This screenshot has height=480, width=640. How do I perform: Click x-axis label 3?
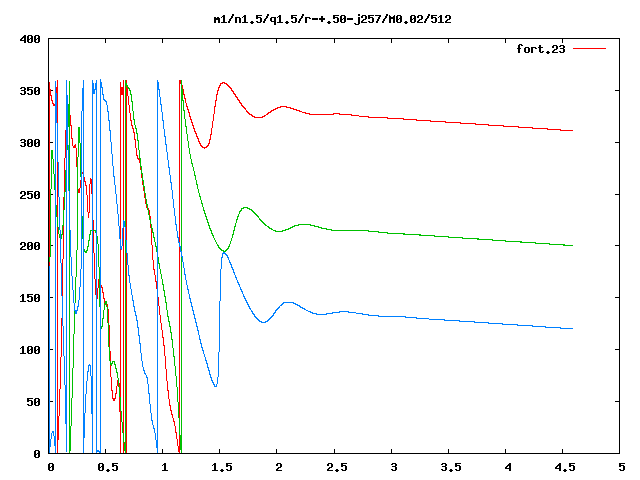pos(393,467)
